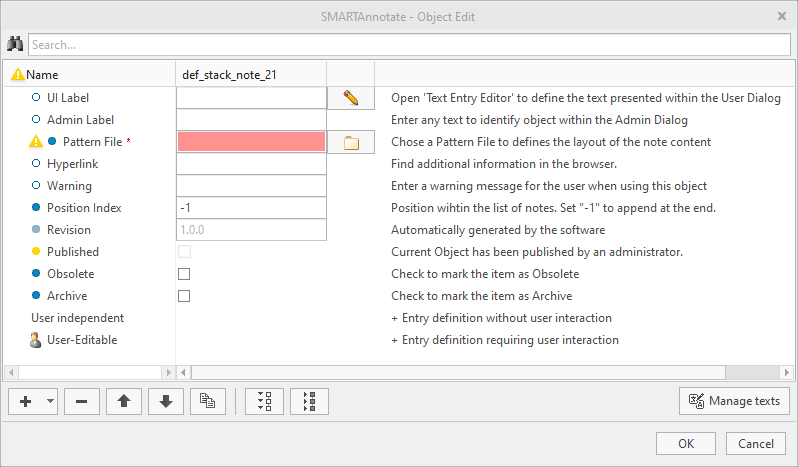Move item up with the up arrow

coord(123,401)
